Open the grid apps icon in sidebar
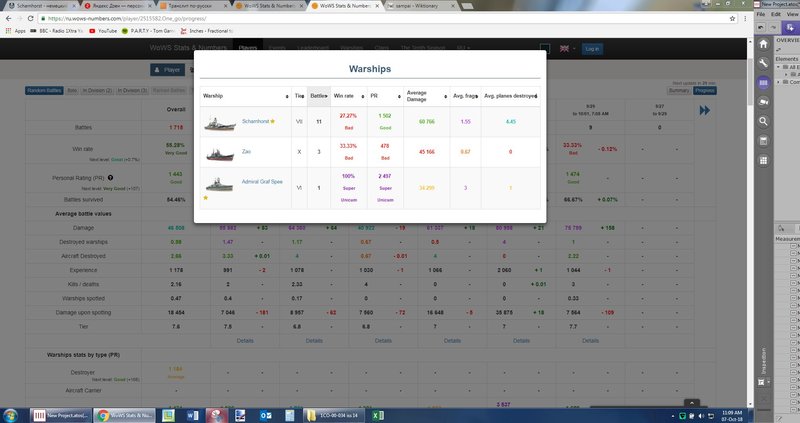Screen dimensions: 800x423 (x=763, y=159)
